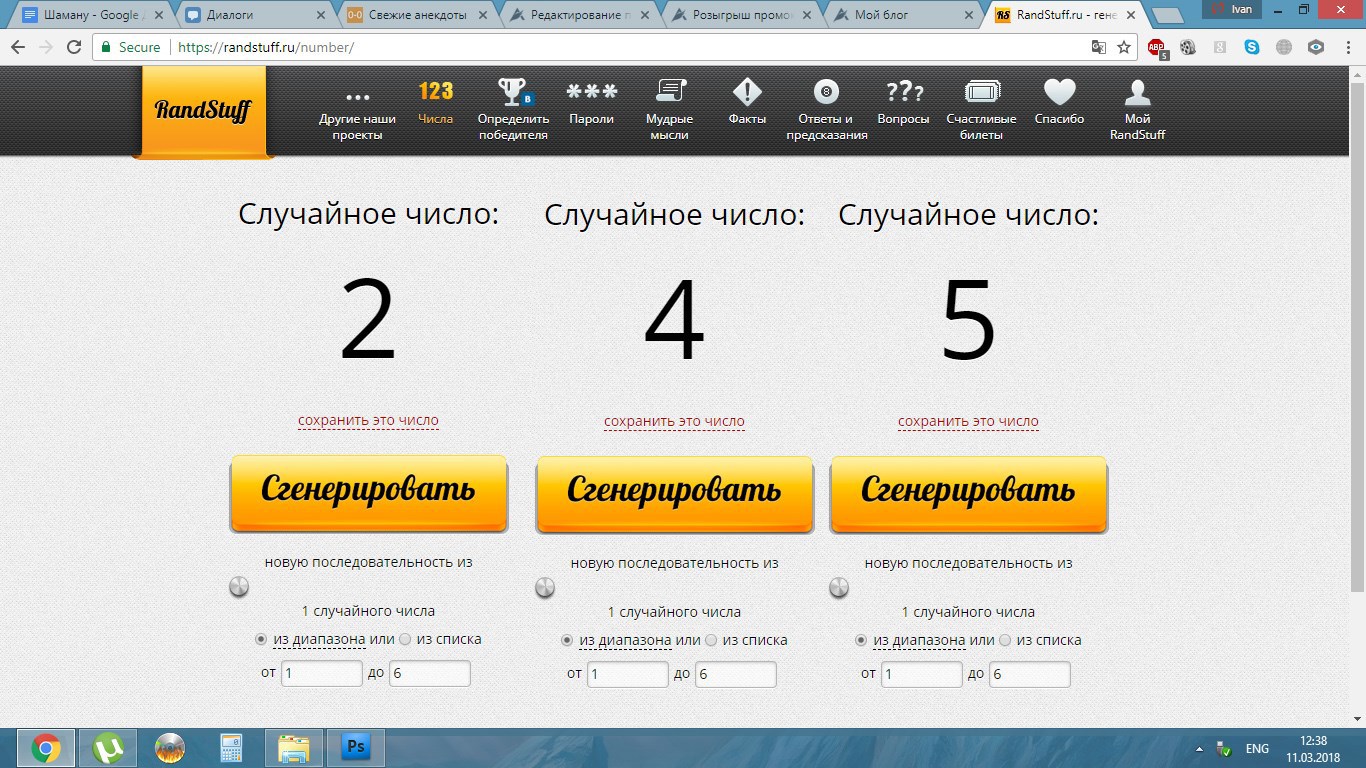The width and height of the screenshot is (1366, 768).
Task: Click the asterisks 'Пароли' icon
Action: click(x=591, y=93)
